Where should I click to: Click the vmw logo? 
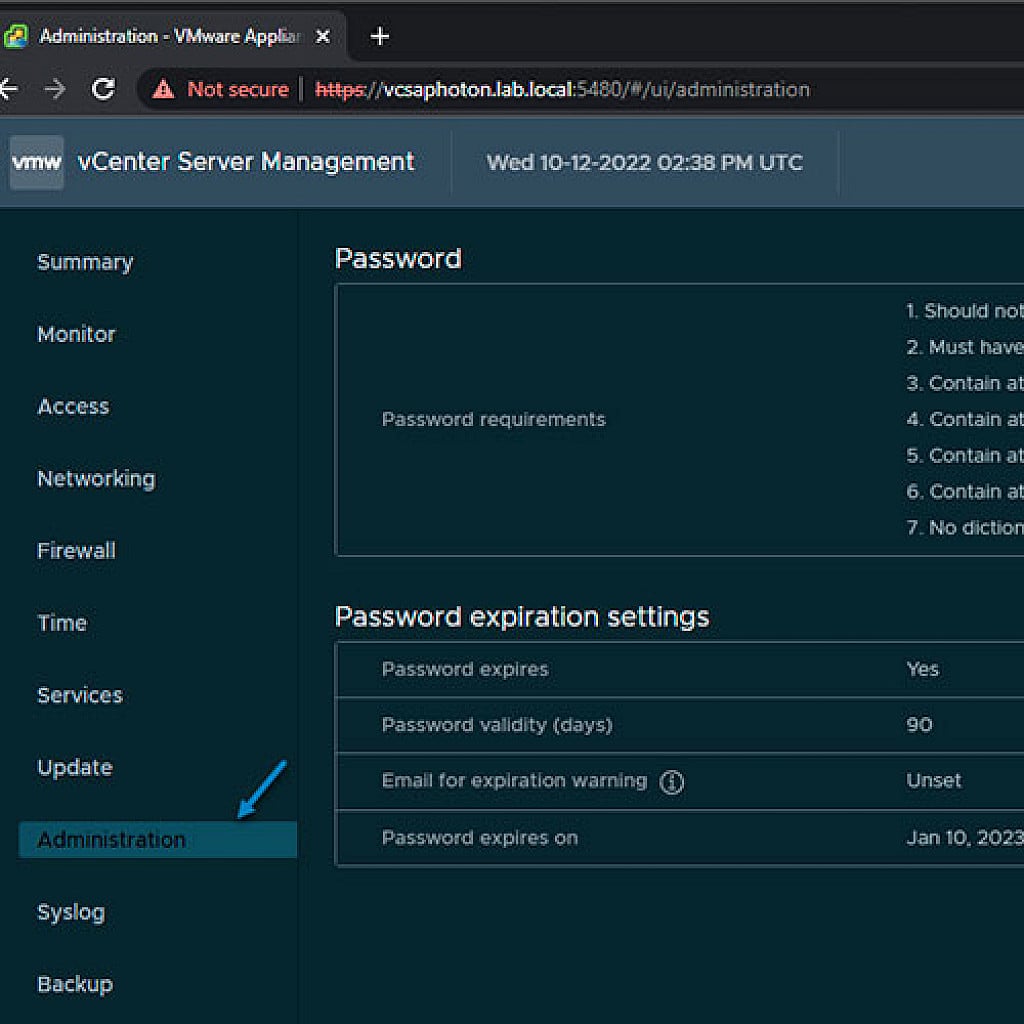tap(37, 162)
